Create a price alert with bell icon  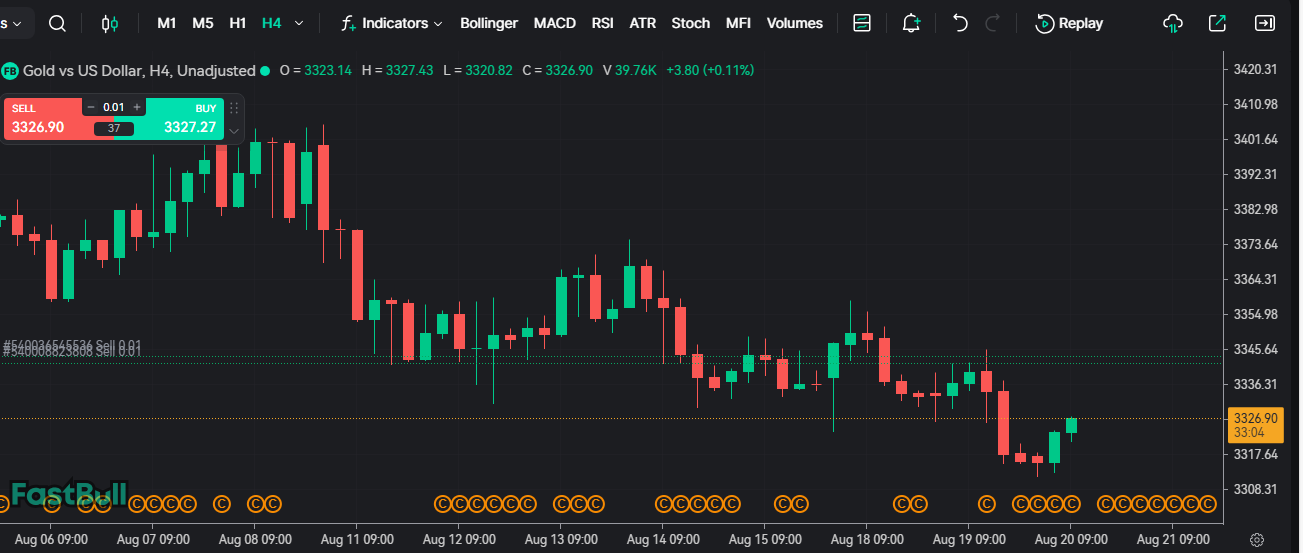coord(911,23)
